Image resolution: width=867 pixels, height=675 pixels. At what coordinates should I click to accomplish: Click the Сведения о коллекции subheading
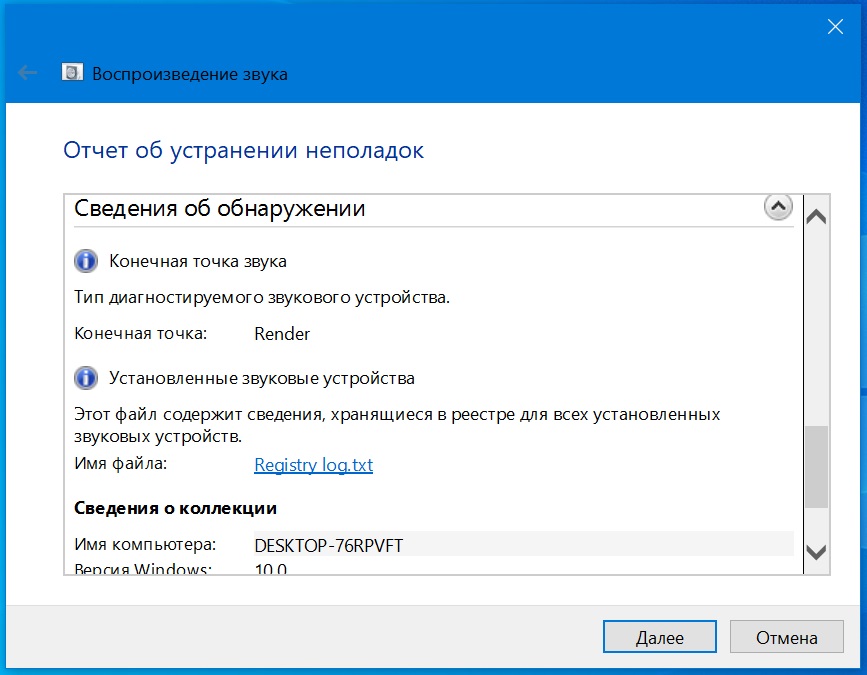[x=176, y=508]
